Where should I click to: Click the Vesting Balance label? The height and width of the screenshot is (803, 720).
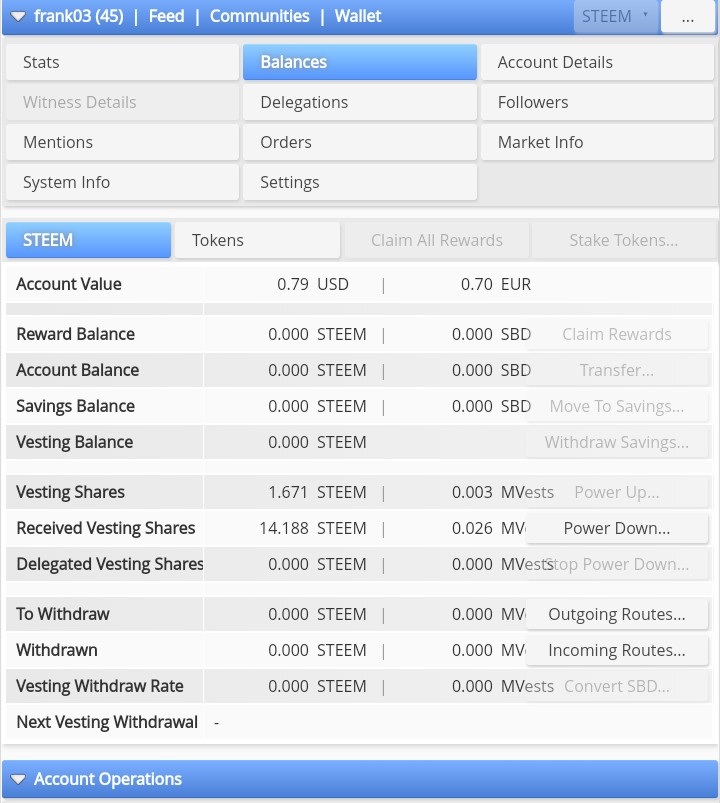(74, 442)
